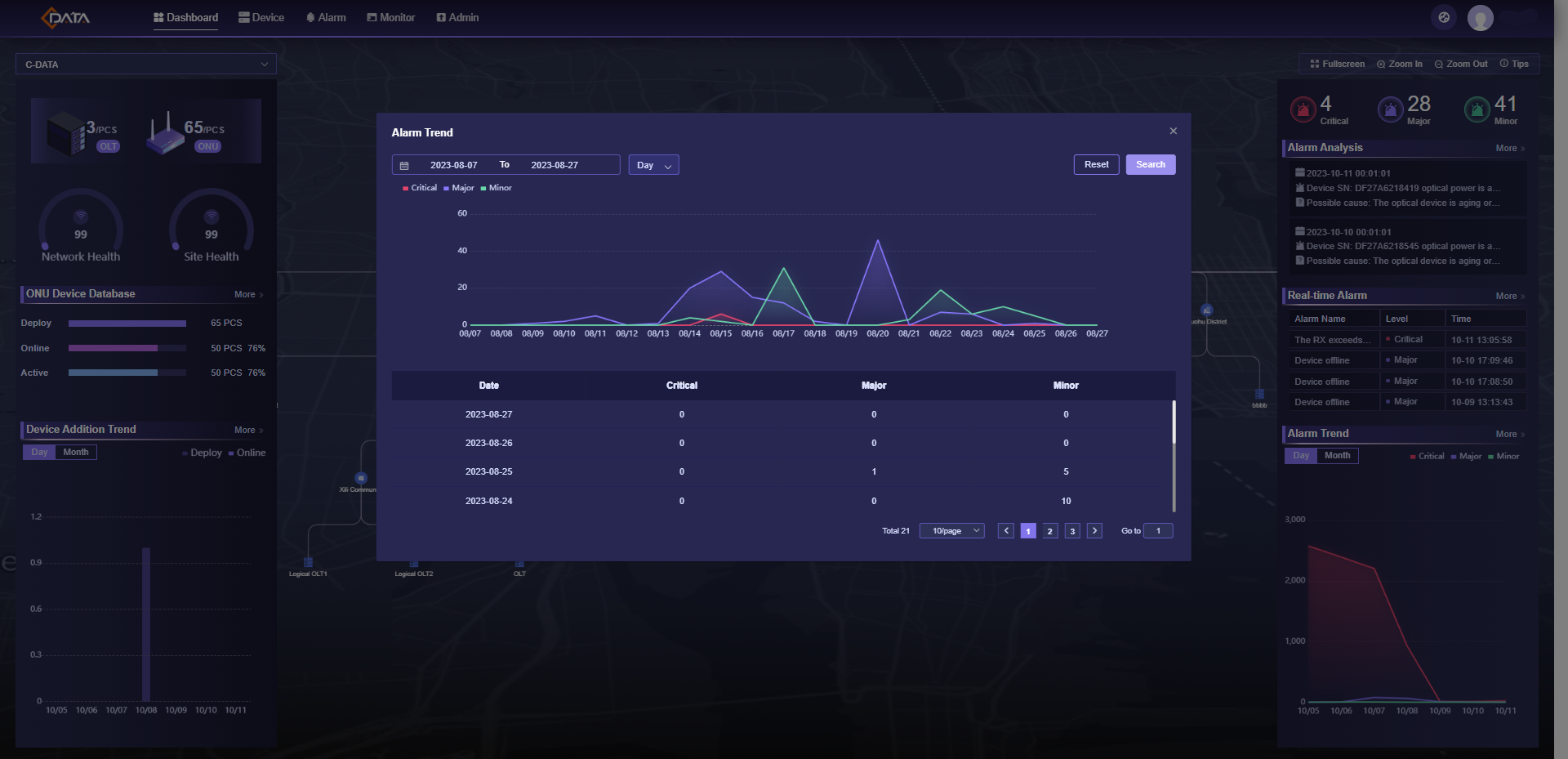Viewport: 1568px width, 759px height.
Task: Select Day tab in sidebar Alarm Trend
Action: point(1301,455)
